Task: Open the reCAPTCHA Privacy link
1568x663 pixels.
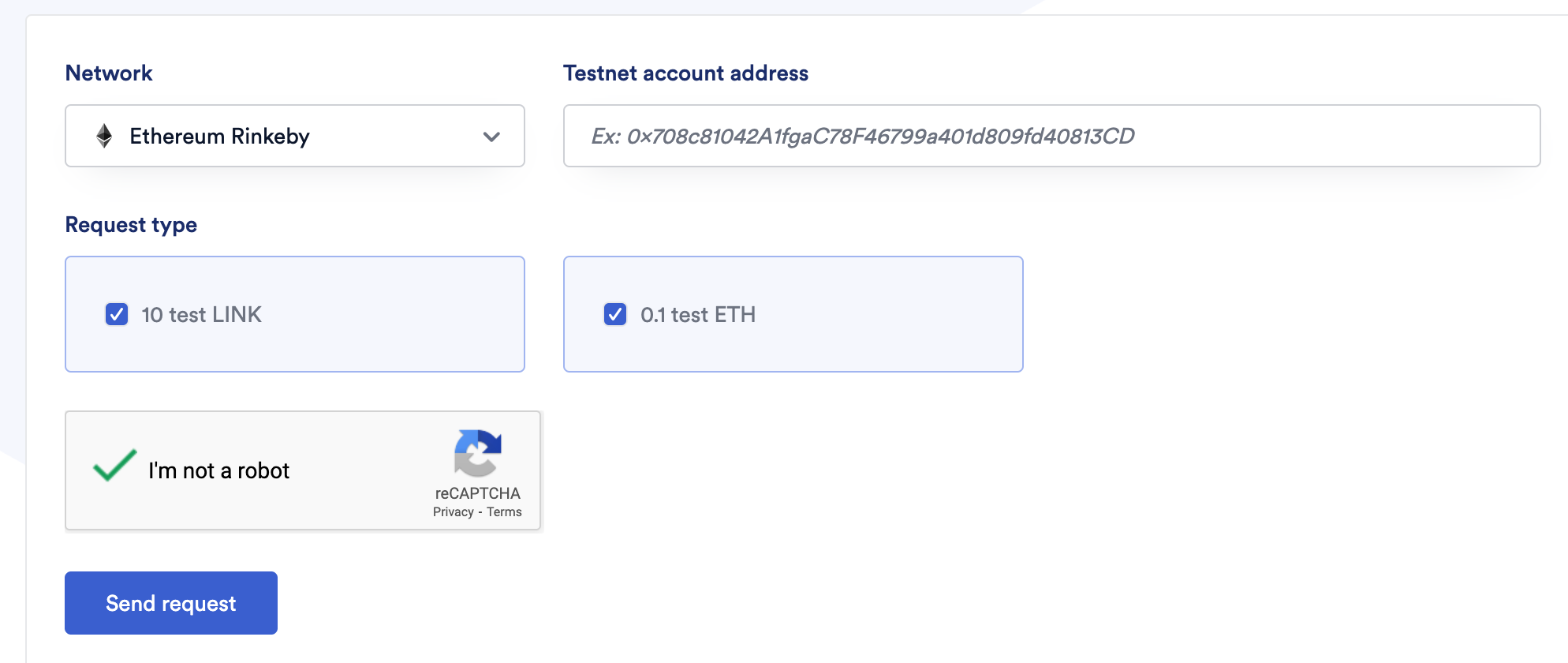Action: (x=453, y=512)
